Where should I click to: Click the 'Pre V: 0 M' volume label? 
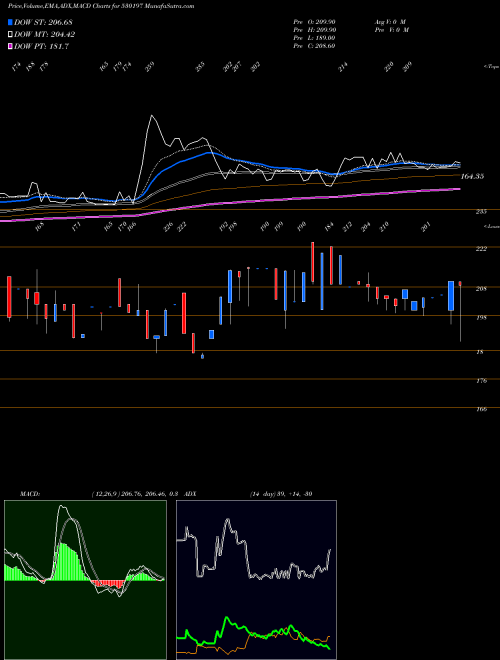(x=391, y=30)
